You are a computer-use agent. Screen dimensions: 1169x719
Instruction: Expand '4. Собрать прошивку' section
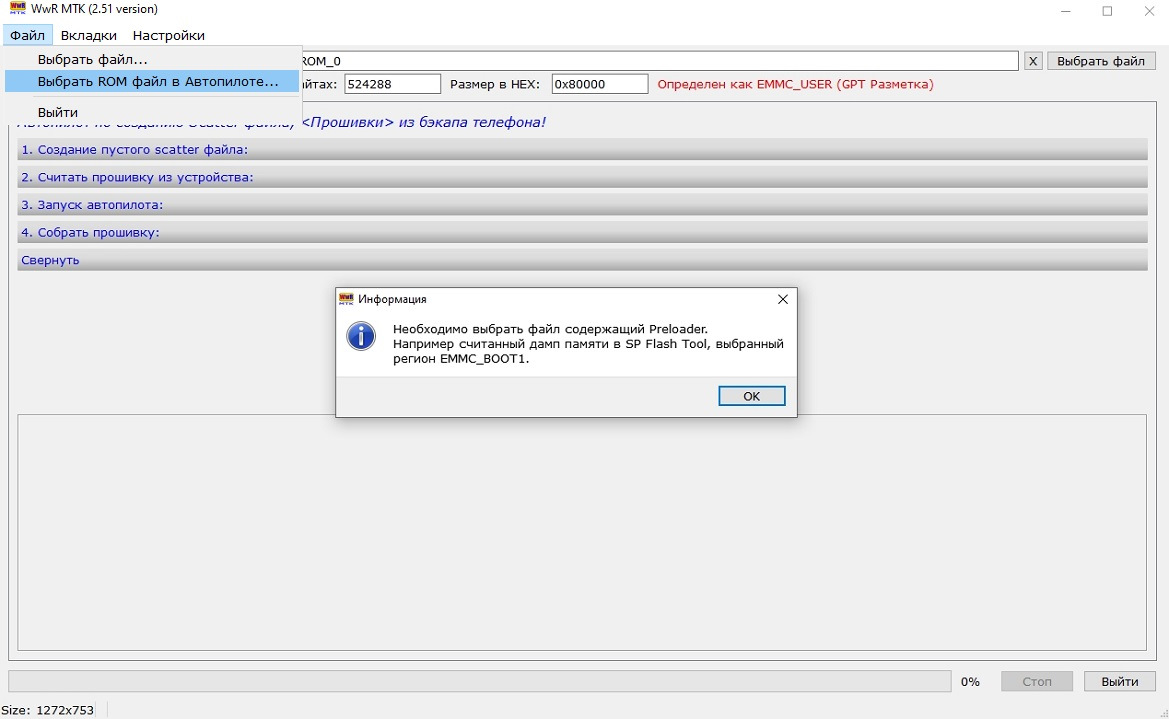(582, 232)
